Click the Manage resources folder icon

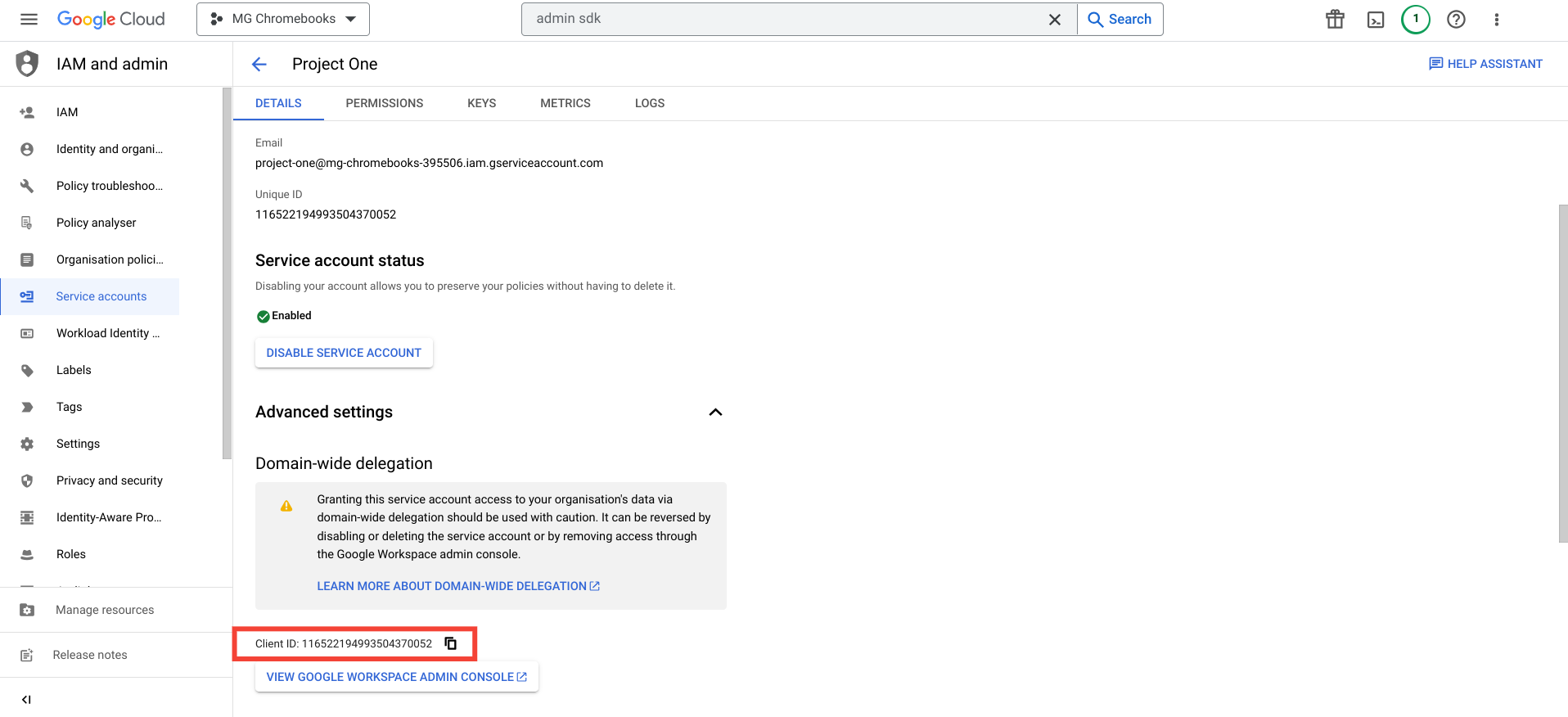[27, 610]
